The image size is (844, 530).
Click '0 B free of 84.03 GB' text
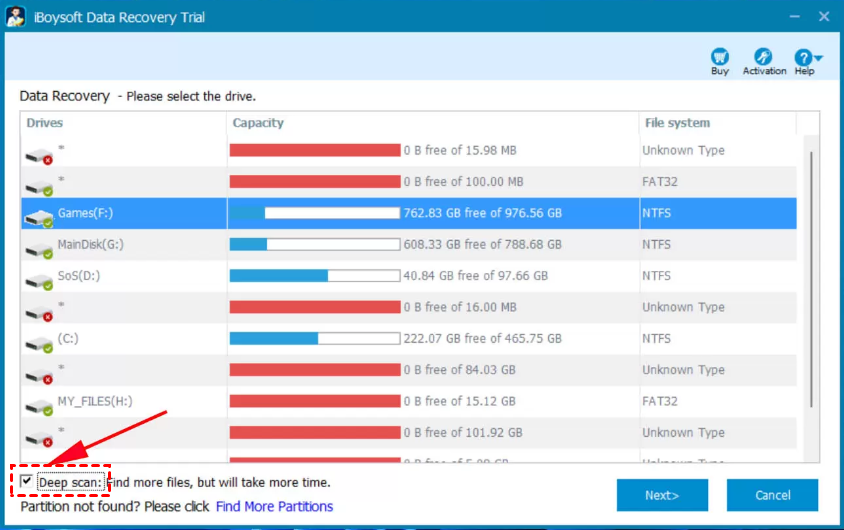click(x=460, y=370)
